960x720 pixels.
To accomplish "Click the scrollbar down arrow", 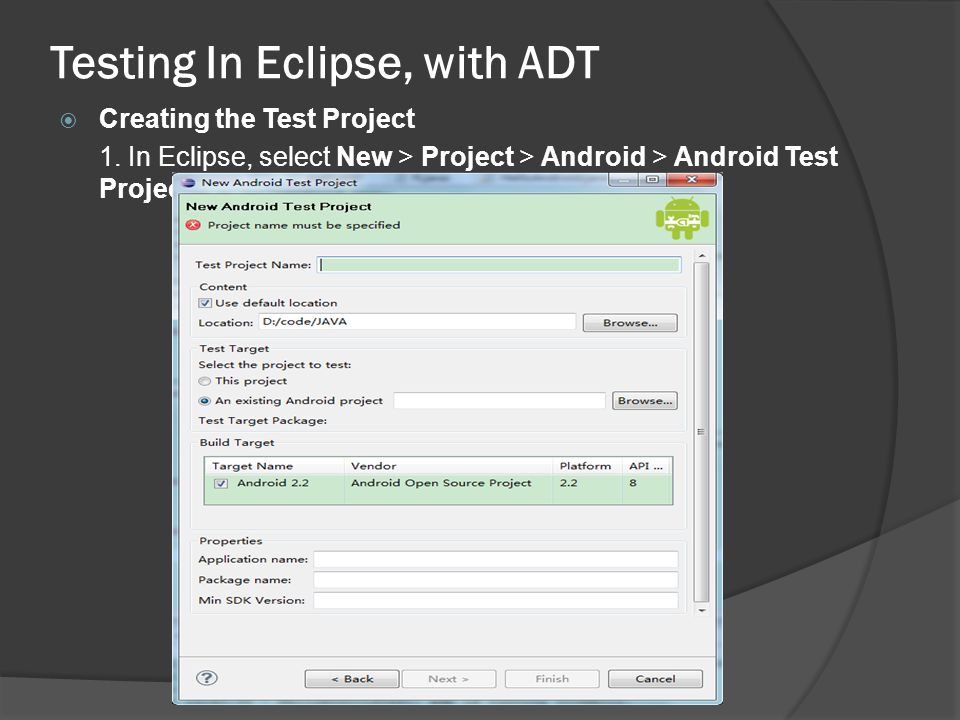I will [x=702, y=610].
